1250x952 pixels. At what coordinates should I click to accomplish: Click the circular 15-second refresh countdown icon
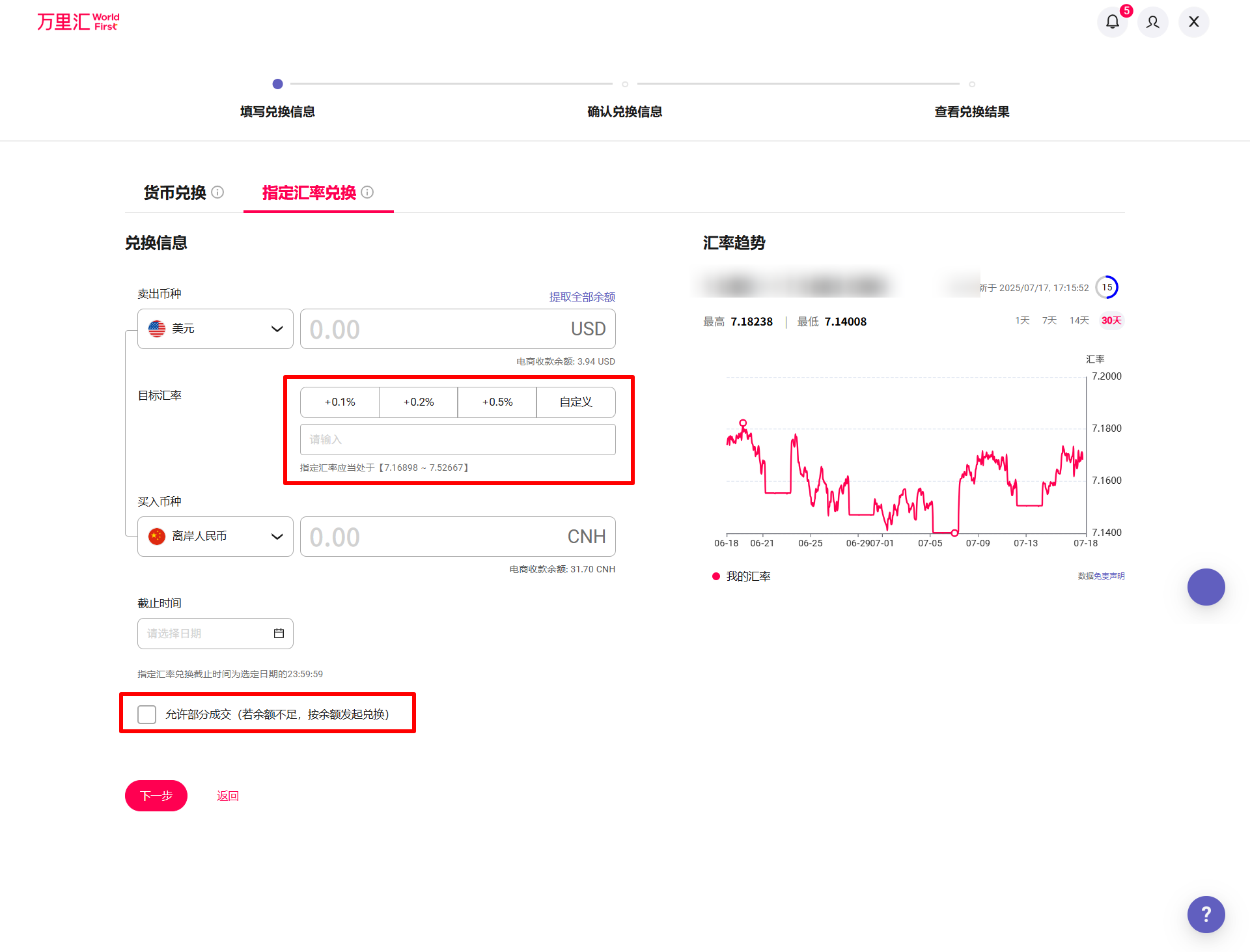coord(1107,287)
